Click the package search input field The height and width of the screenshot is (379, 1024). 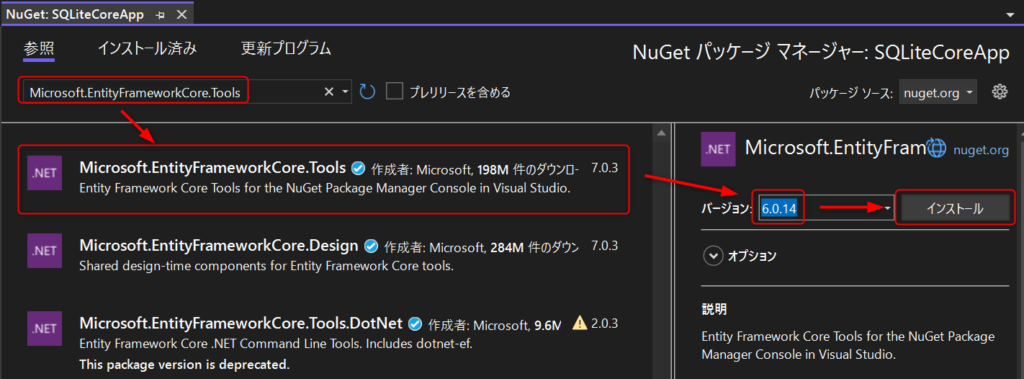[x=173, y=93]
